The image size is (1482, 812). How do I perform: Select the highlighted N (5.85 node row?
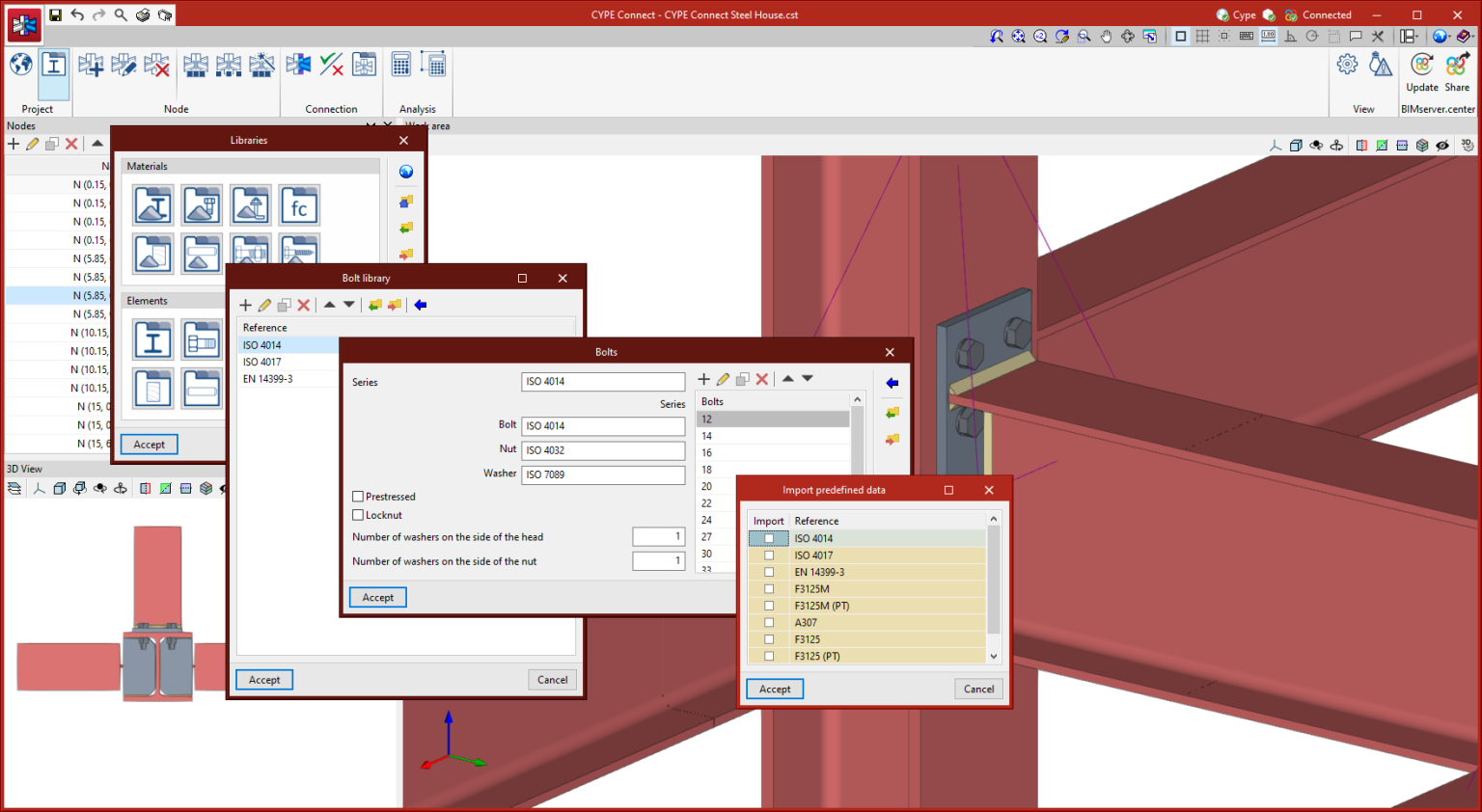click(x=58, y=296)
